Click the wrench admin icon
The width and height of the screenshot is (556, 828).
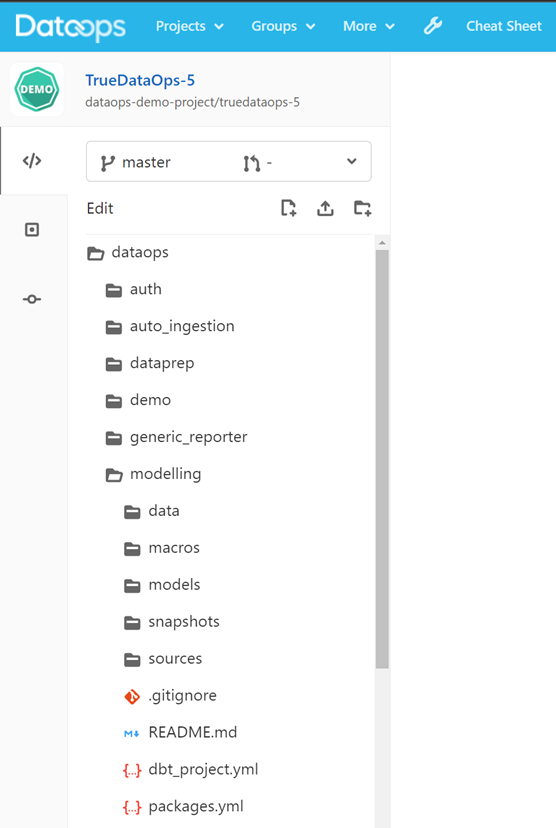[x=432, y=25]
